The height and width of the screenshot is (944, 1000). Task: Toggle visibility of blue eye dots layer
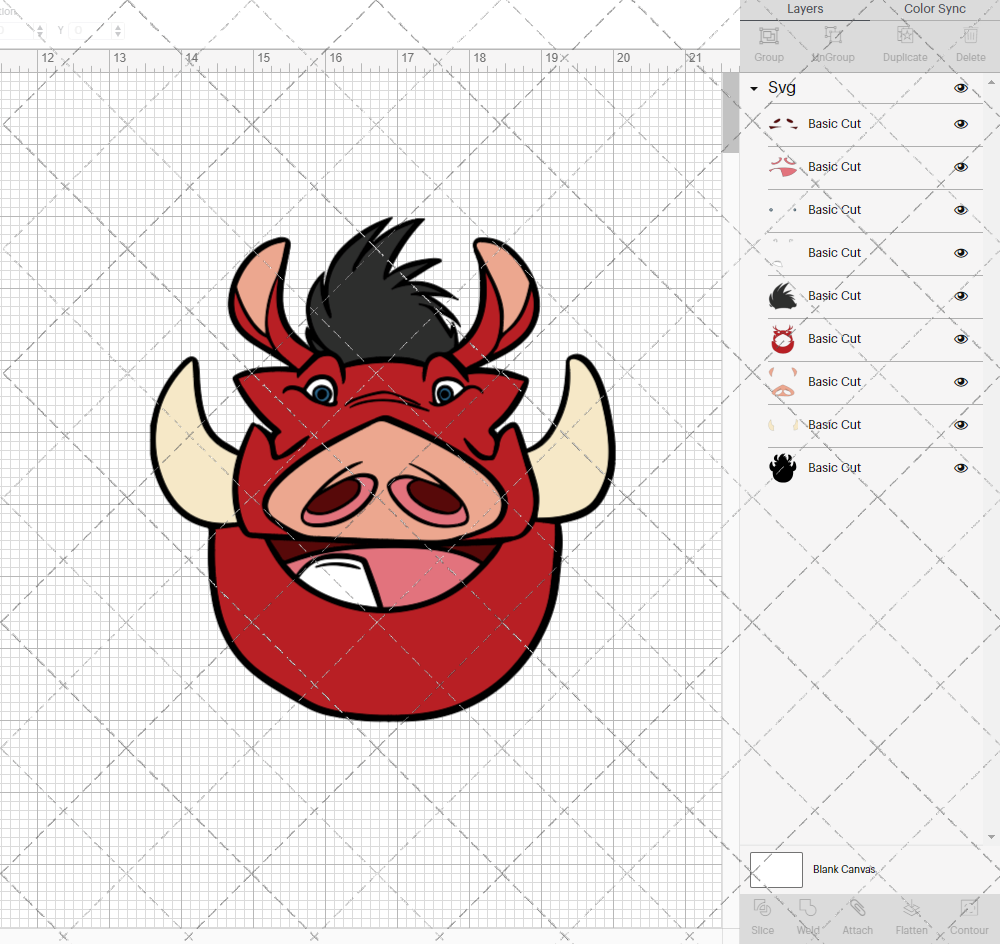click(x=960, y=210)
